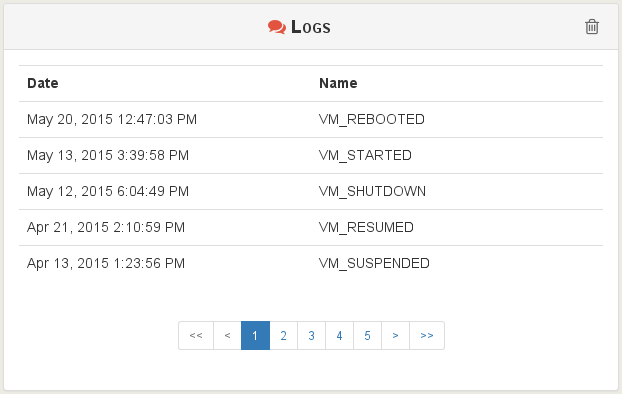This screenshot has height=394, width=622.
Task: Select page 1 in pagination
Action: (255, 336)
